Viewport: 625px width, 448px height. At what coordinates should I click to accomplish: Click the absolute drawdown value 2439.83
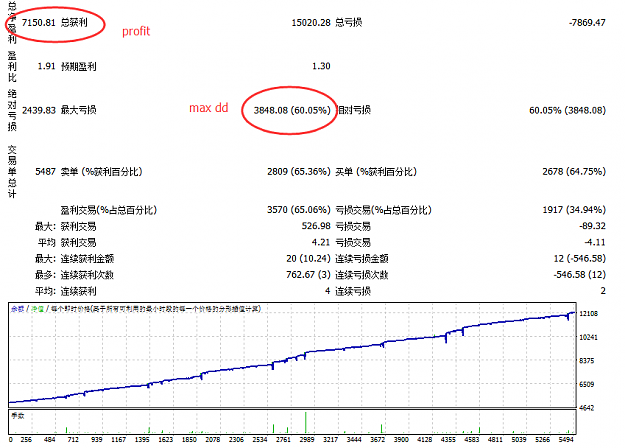pos(39,110)
